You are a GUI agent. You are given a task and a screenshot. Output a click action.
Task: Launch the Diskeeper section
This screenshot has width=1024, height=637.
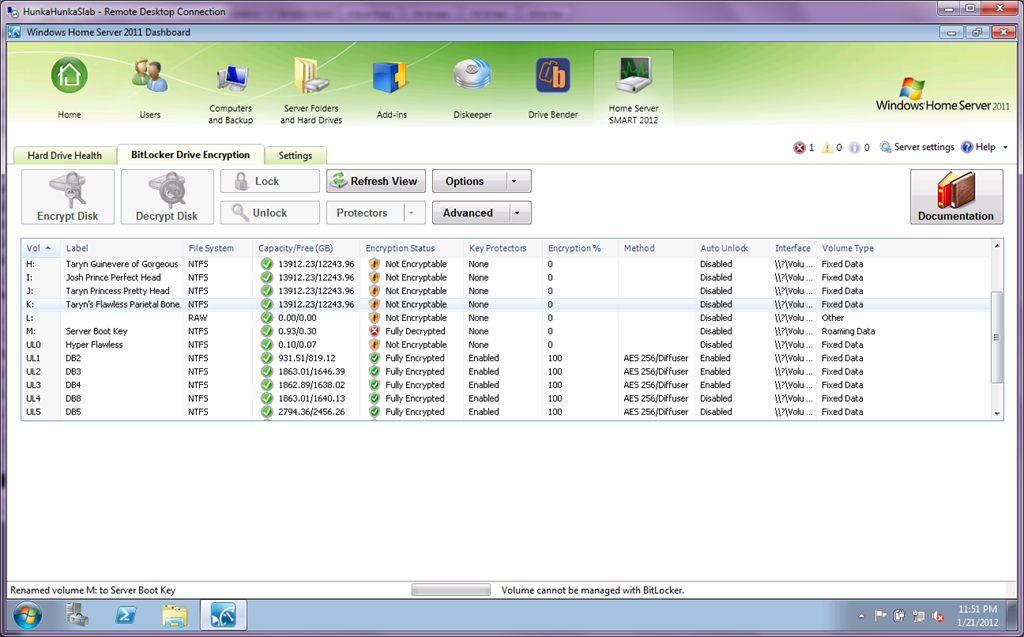(472, 88)
